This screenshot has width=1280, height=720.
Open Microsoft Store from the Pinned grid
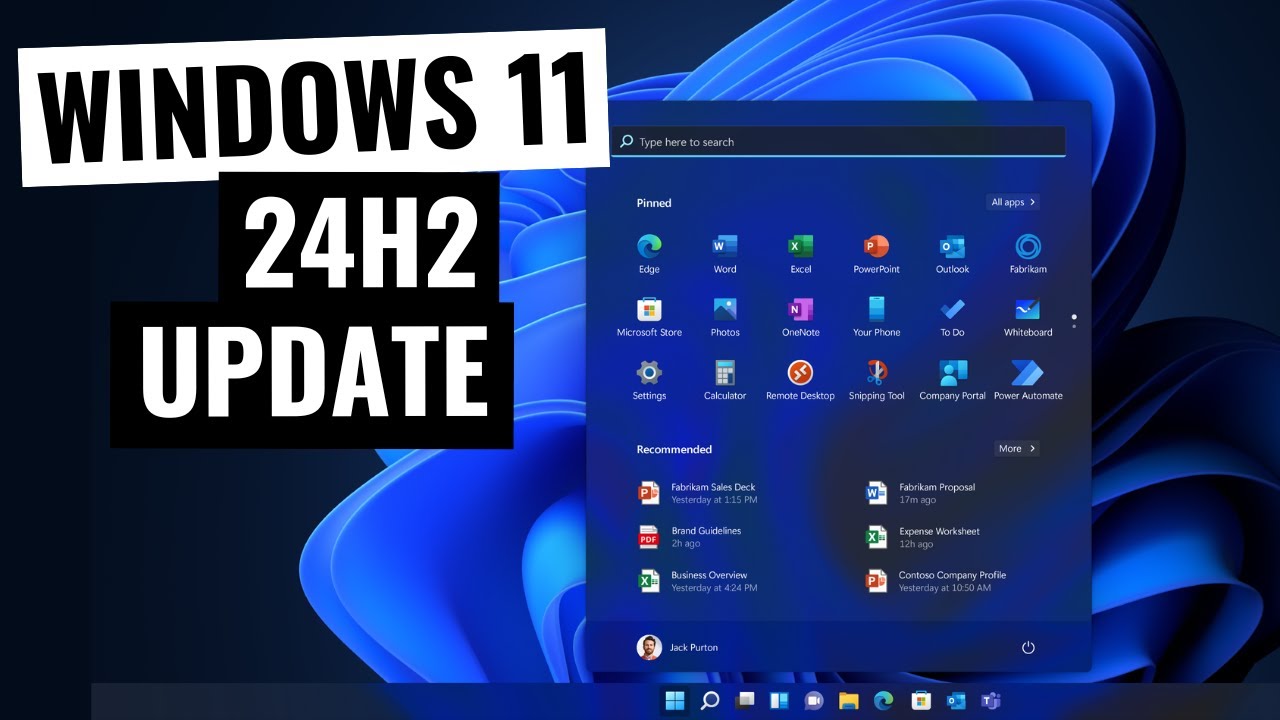(649, 316)
